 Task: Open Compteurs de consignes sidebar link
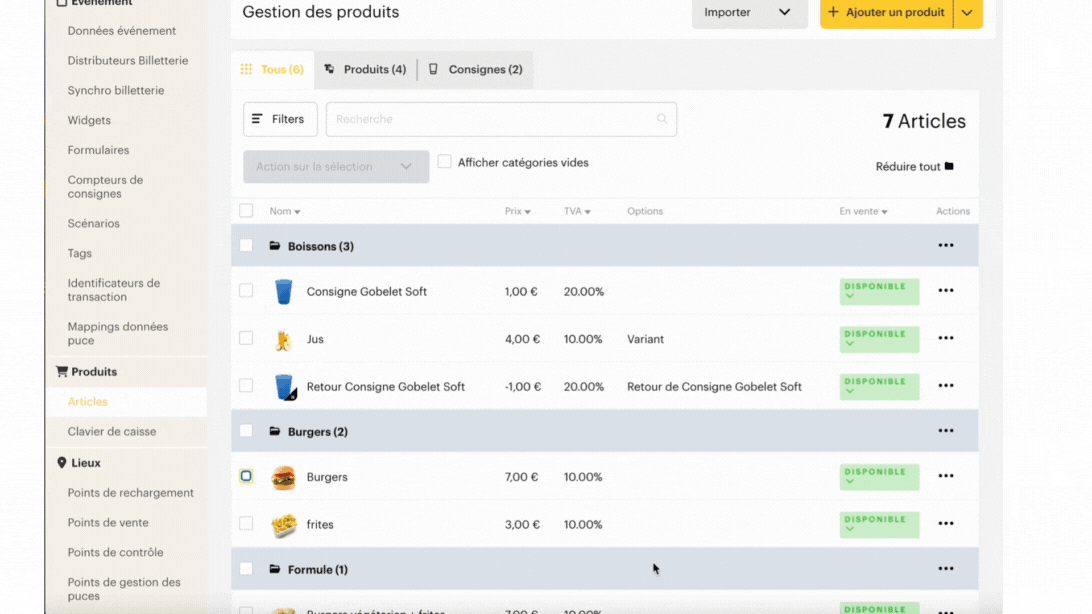click(x=105, y=187)
